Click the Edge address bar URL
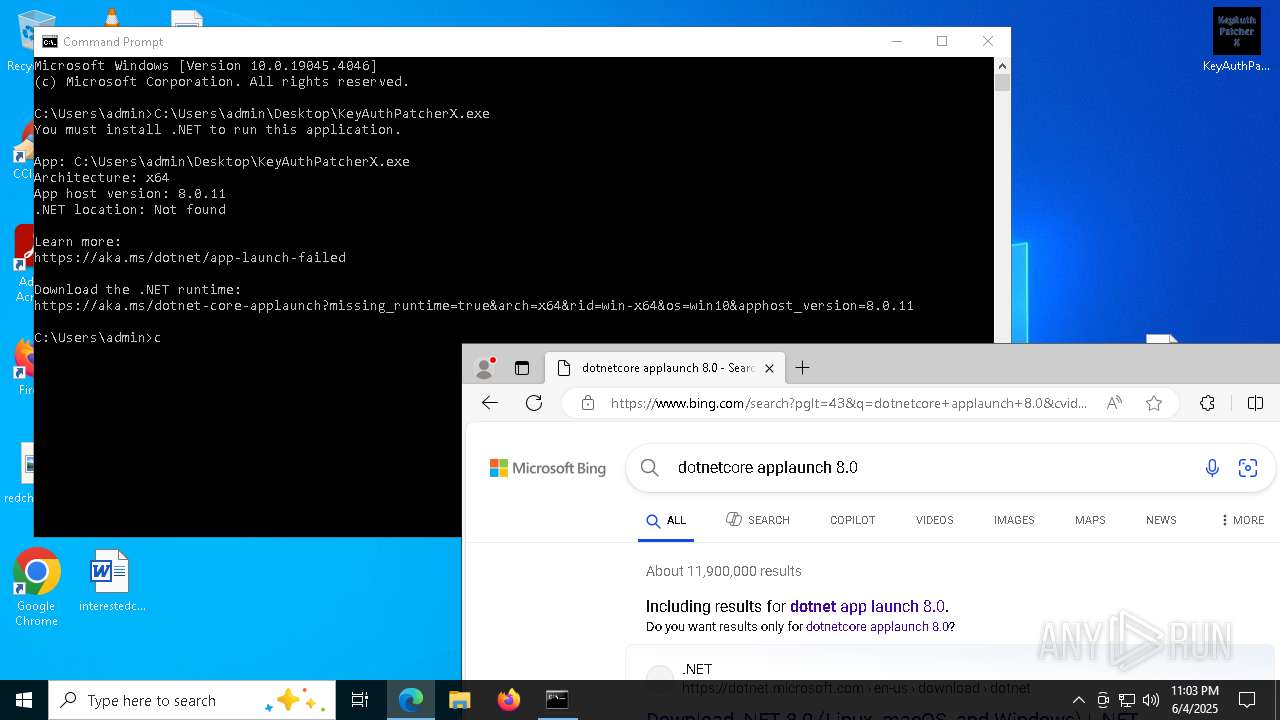The width and height of the screenshot is (1280, 720). tap(848, 403)
